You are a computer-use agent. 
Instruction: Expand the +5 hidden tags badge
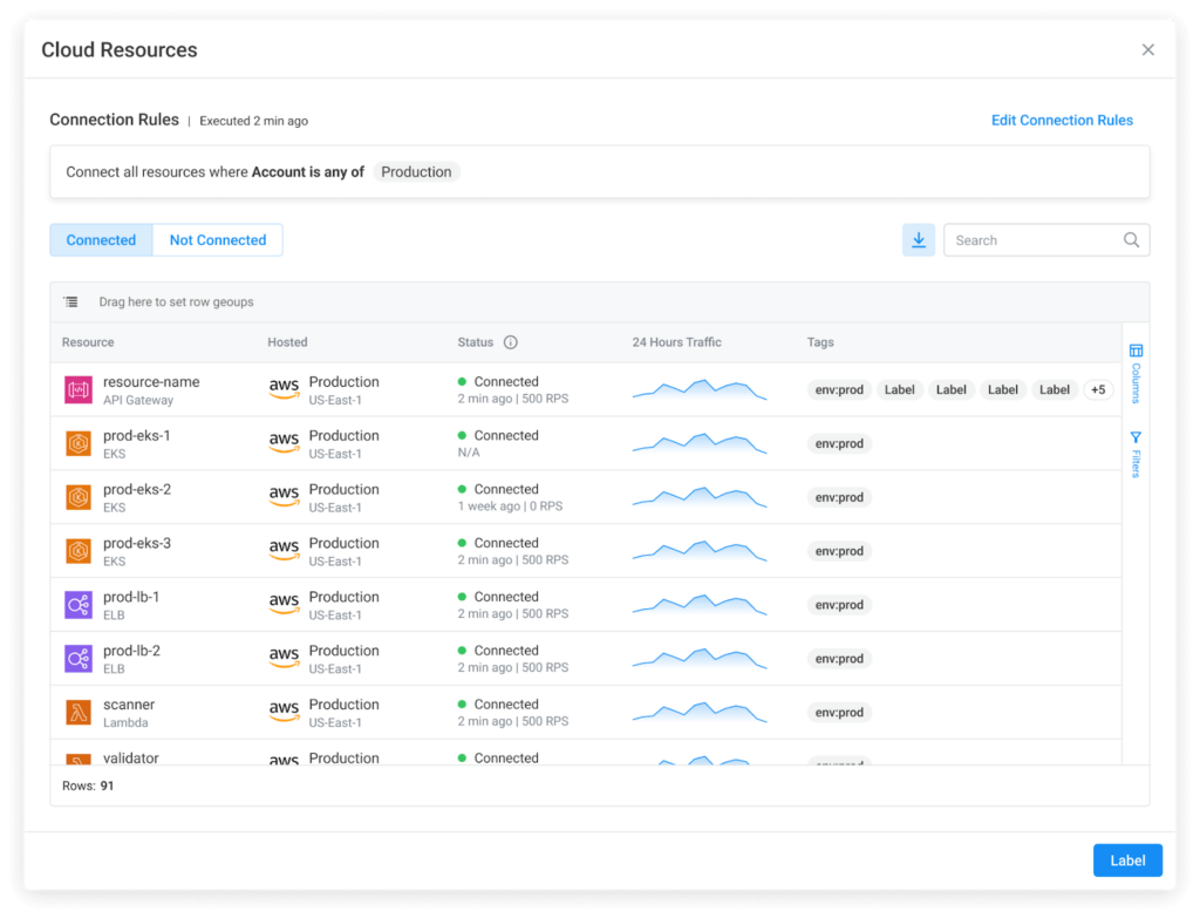(1098, 390)
